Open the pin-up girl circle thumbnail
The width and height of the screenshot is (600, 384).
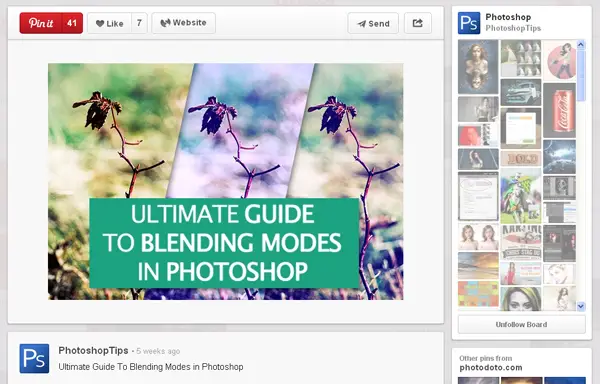click(x=559, y=61)
